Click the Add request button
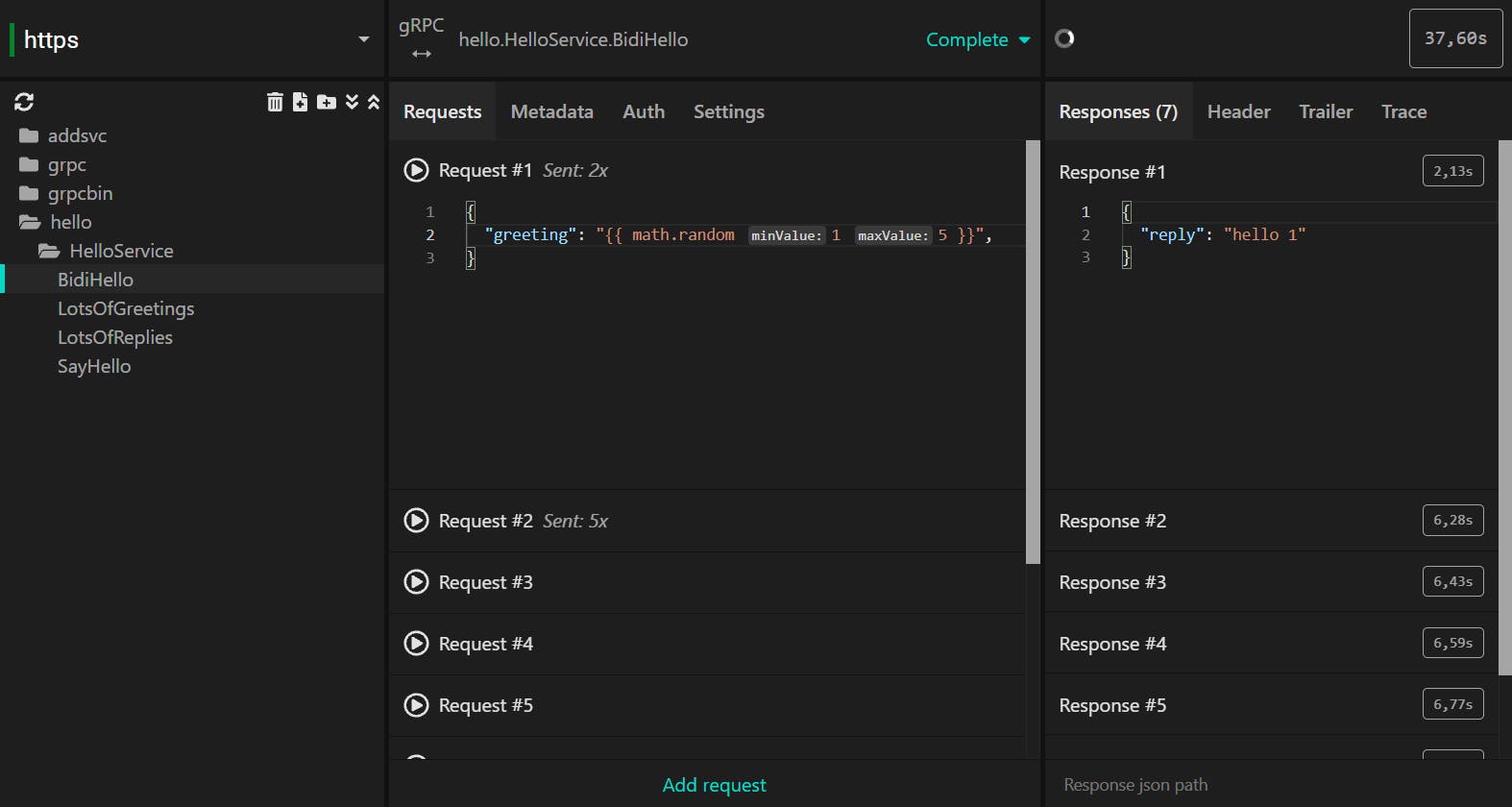 tap(714, 785)
